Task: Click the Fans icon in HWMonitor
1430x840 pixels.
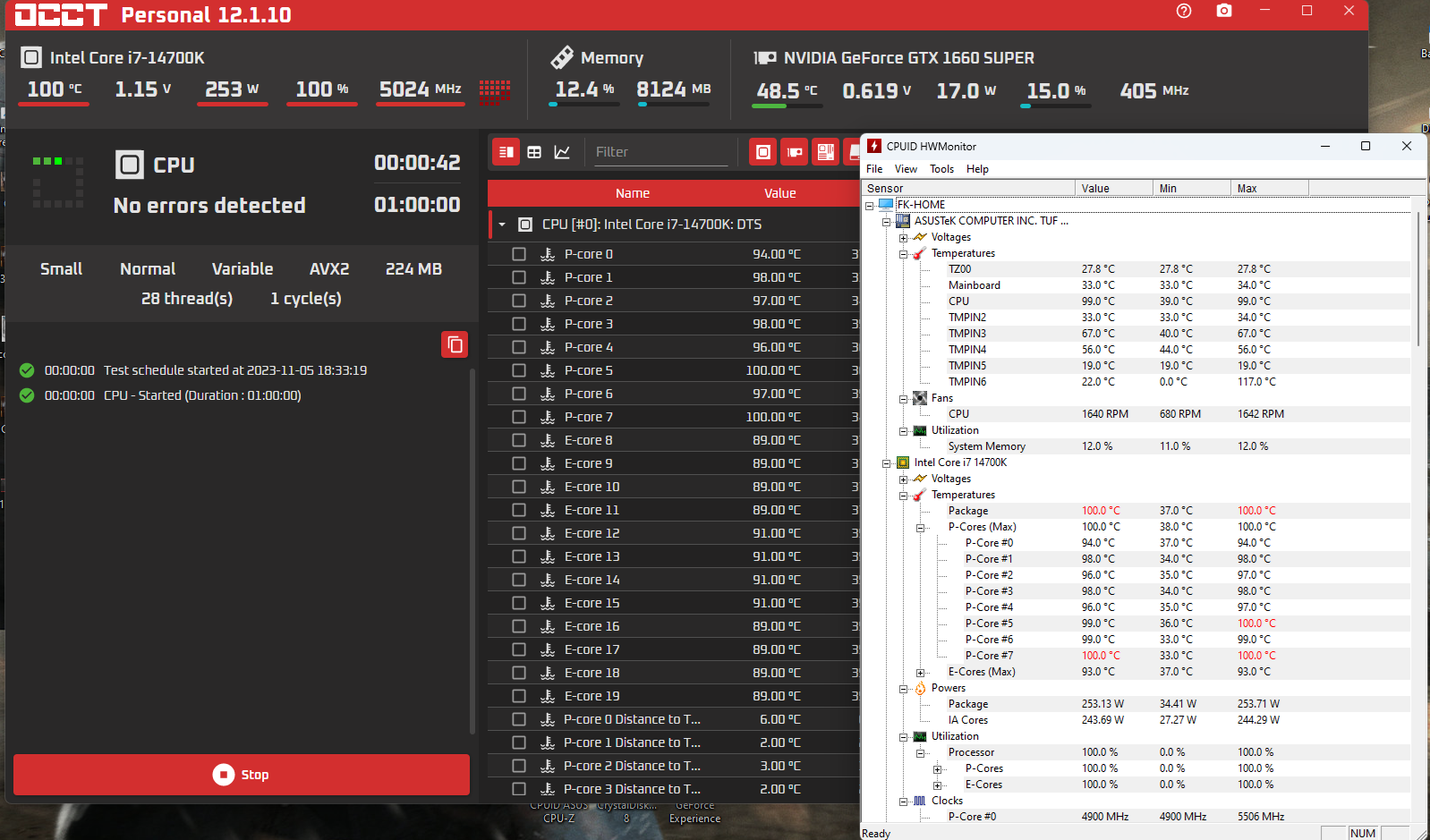Action: coord(920,398)
